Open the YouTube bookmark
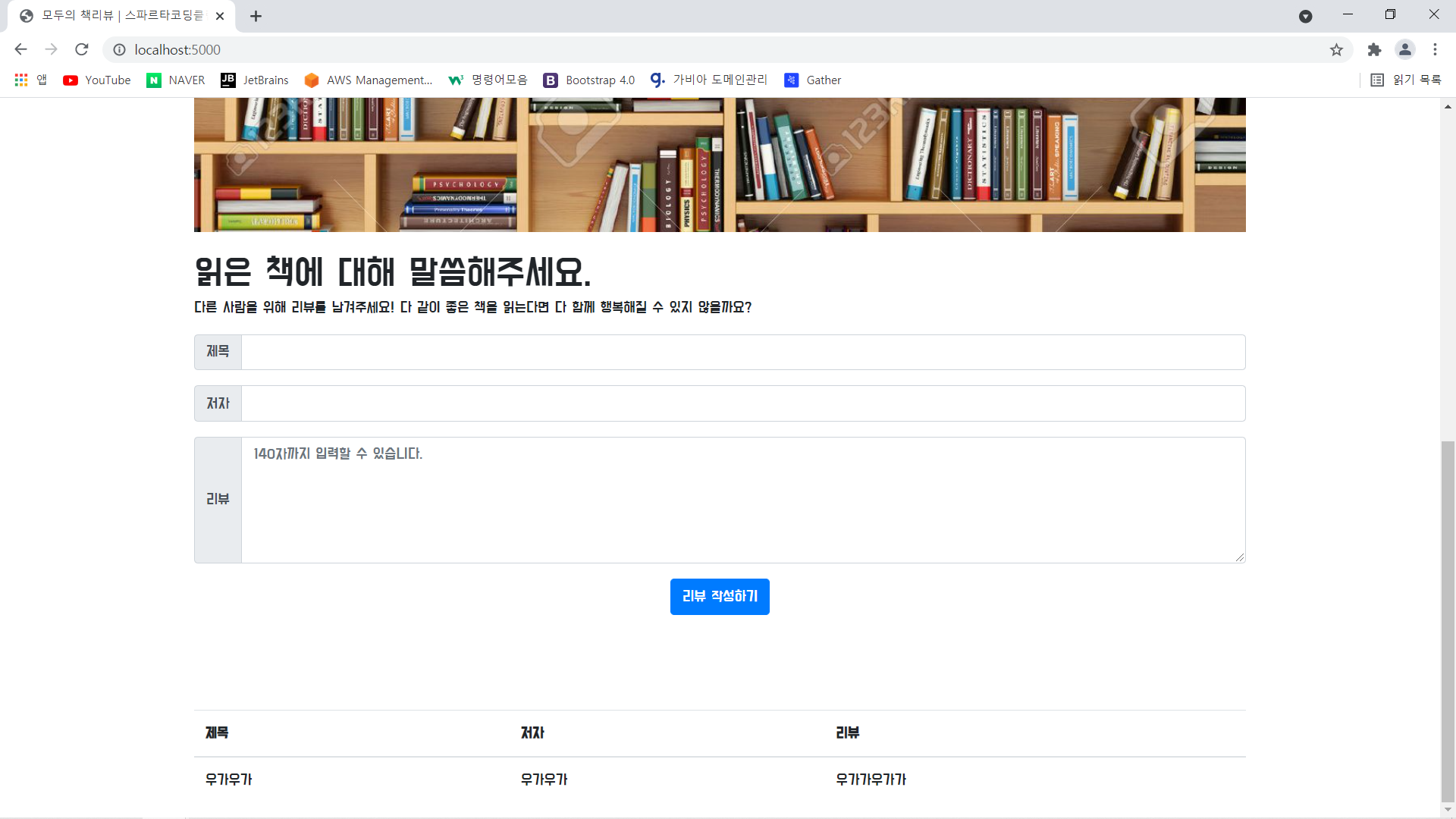This screenshot has width=1456, height=819. click(x=97, y=80)
